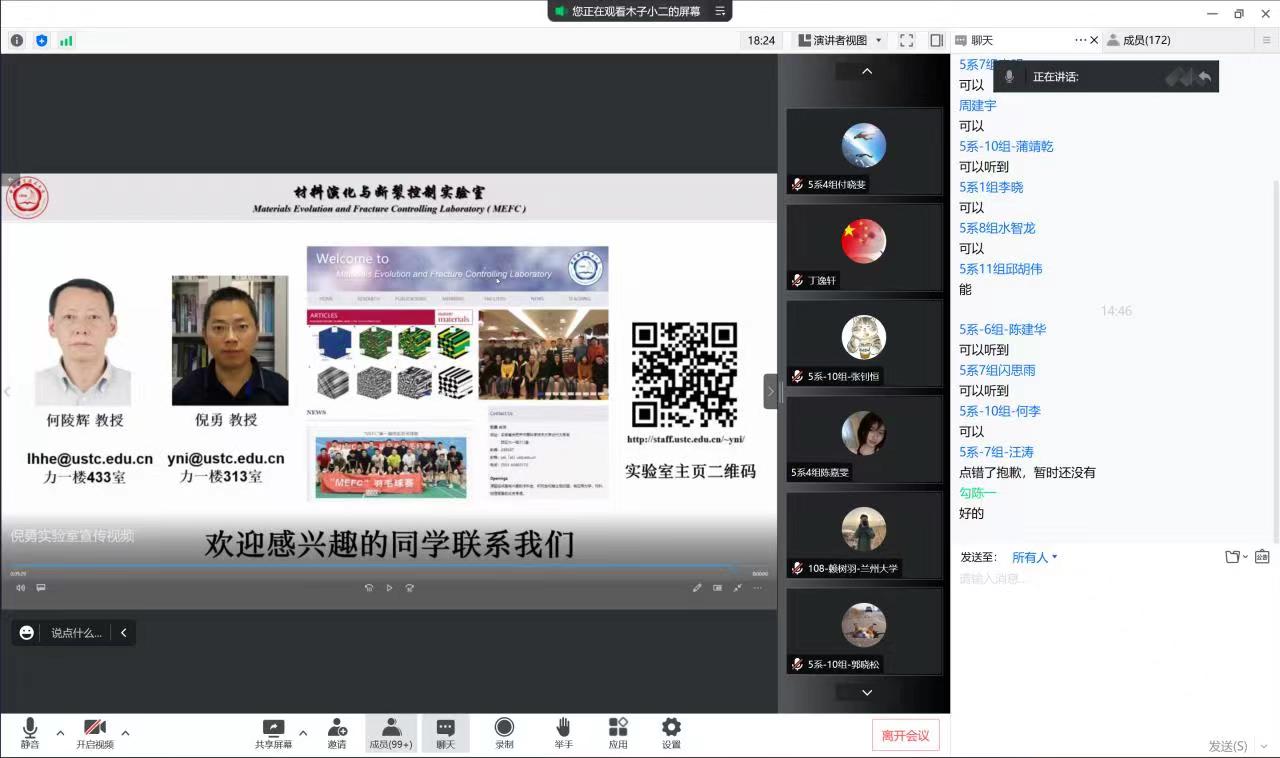This screenshot has width=1280, height=758.
Task: Enter full screen mode icon
Action: click(x=906, y=41)
